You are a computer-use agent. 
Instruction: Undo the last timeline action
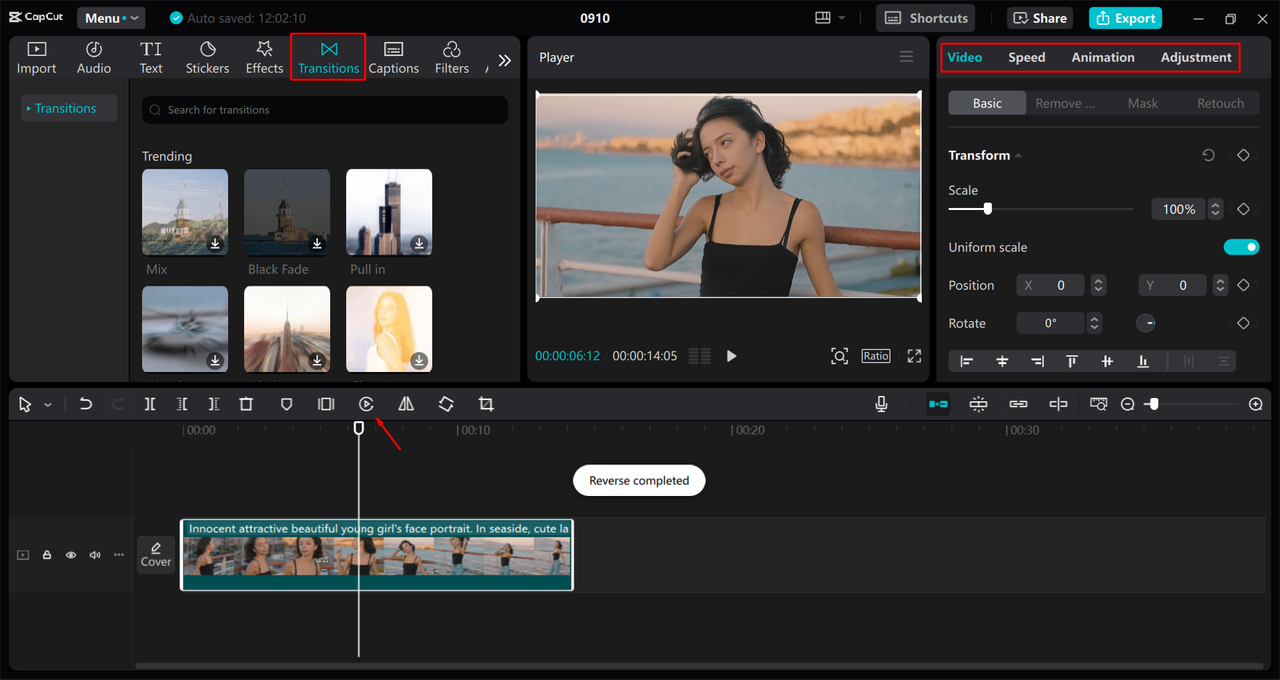pyautogui.click(x=86, y=404)
